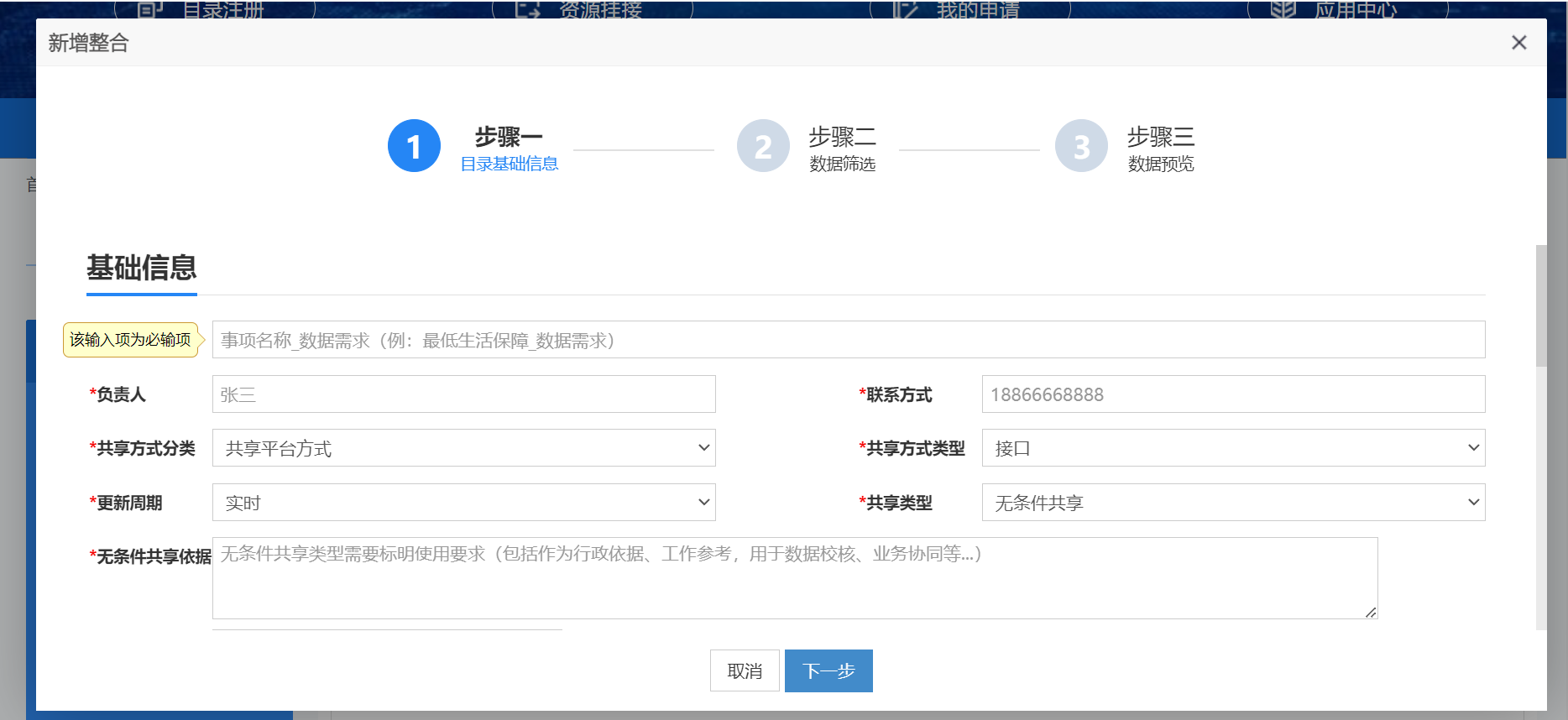Click the 步骤二 heading
The image size is (1568, 720).
(x=842, y=136)
